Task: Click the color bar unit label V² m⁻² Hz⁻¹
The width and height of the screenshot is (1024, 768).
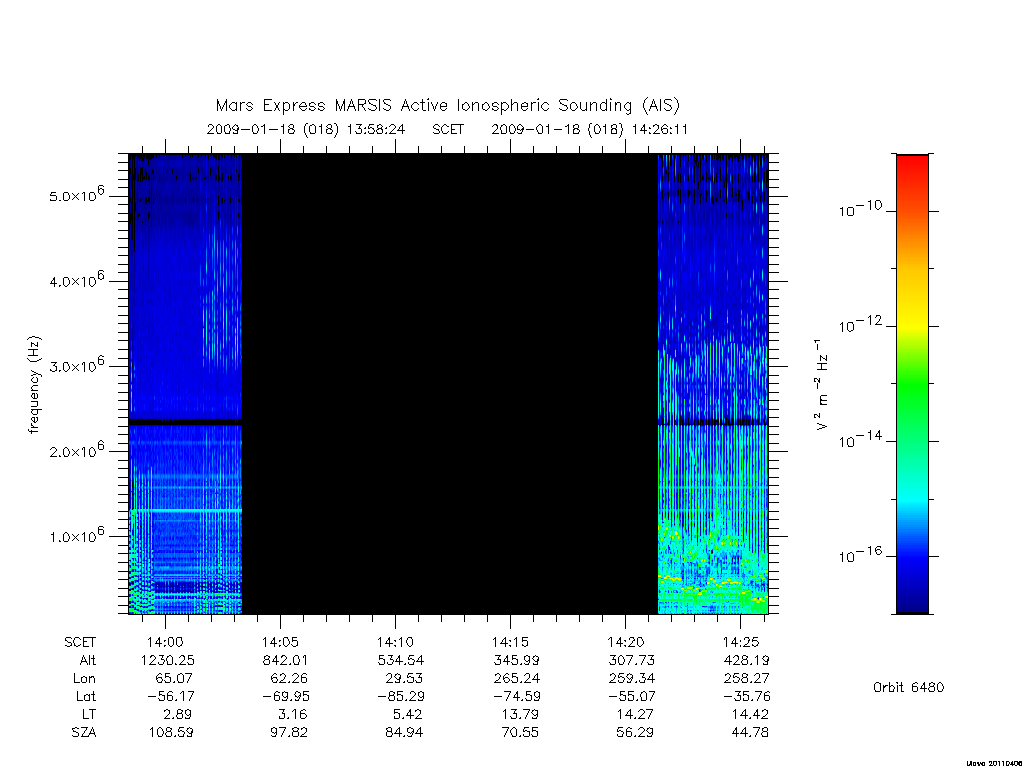Action: tap(822, 385)
